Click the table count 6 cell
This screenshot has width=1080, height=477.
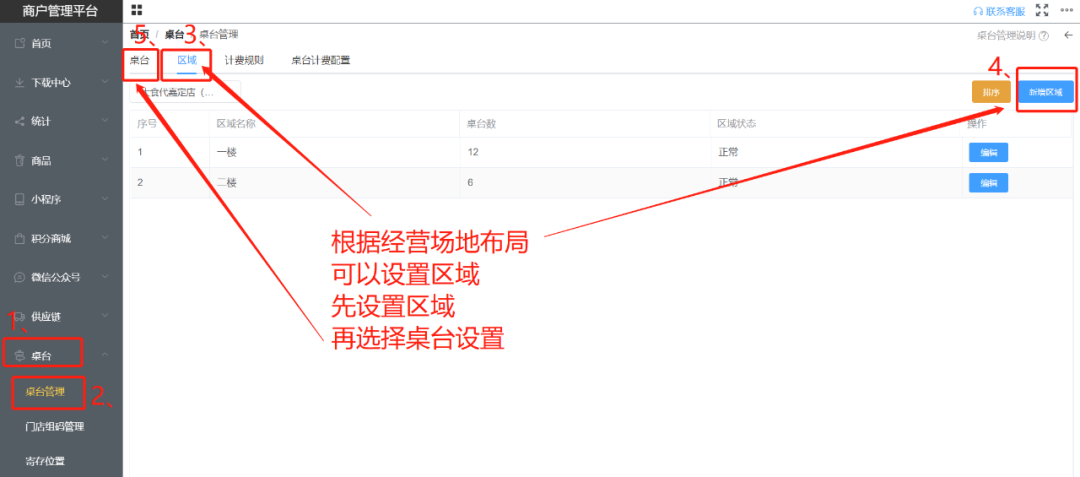pos(470,182)
